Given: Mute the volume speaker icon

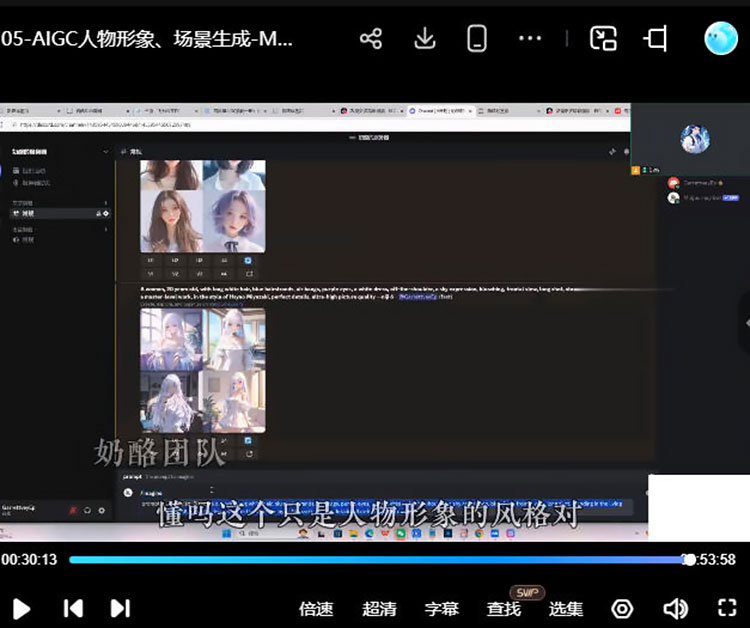Looking at the screenshot, I should (x=675, y=608).
